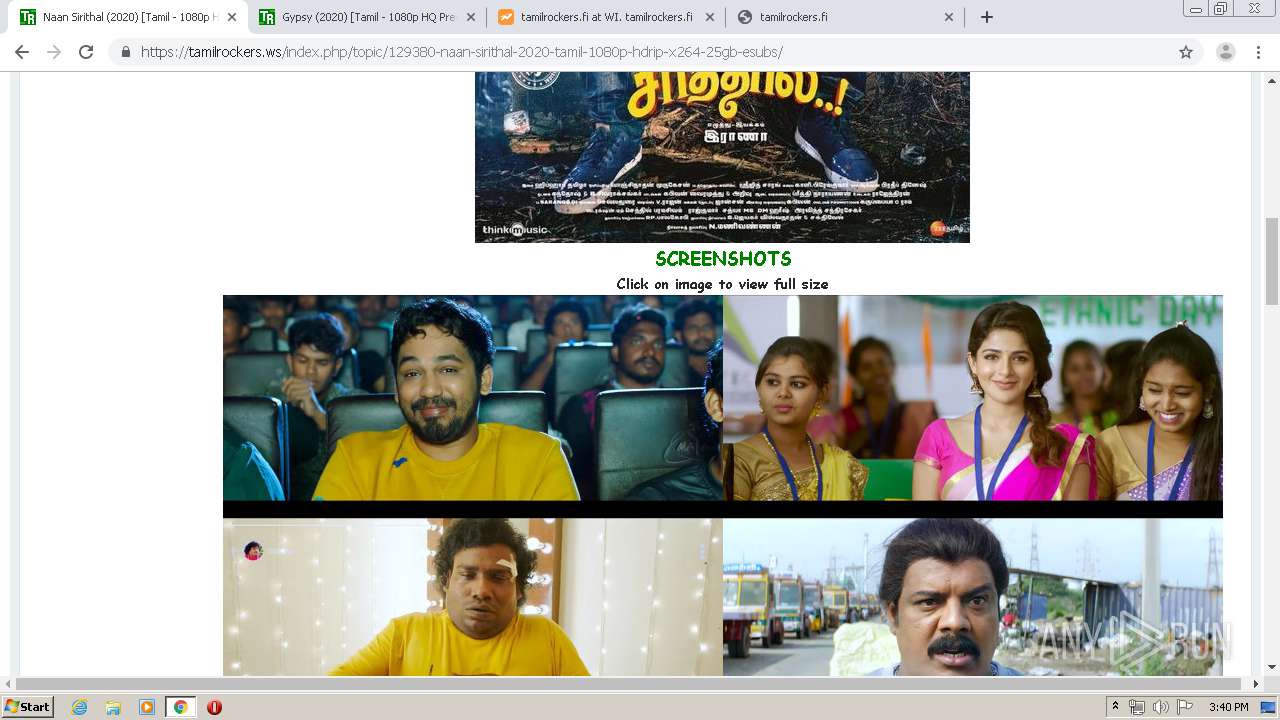
Task: Click the horizontal scrollbar thumb
Action: click(x=629, y=684)
